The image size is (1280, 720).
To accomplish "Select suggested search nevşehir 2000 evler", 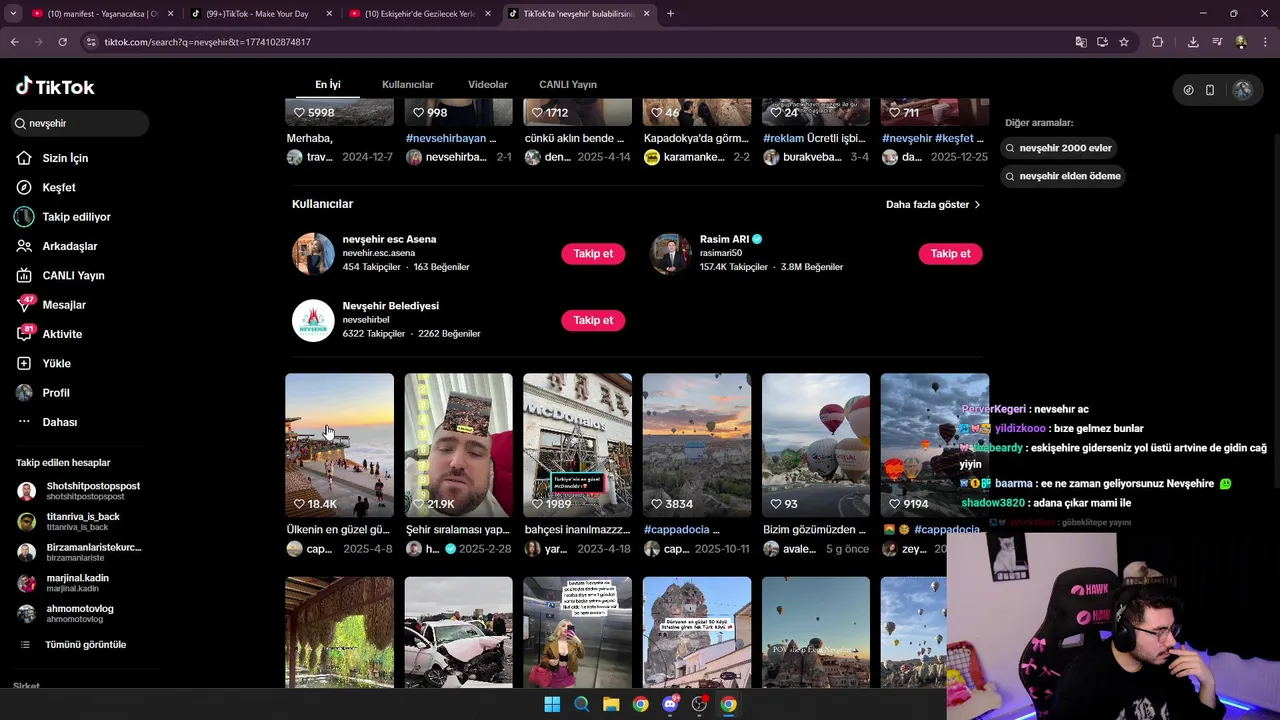I will coord(1058,148).
